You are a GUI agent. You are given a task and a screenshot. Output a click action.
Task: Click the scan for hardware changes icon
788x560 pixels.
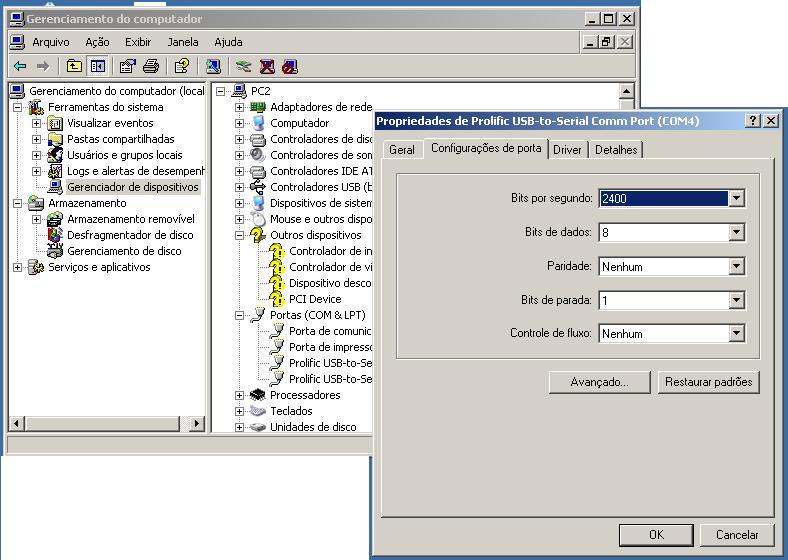pos(213,66)
